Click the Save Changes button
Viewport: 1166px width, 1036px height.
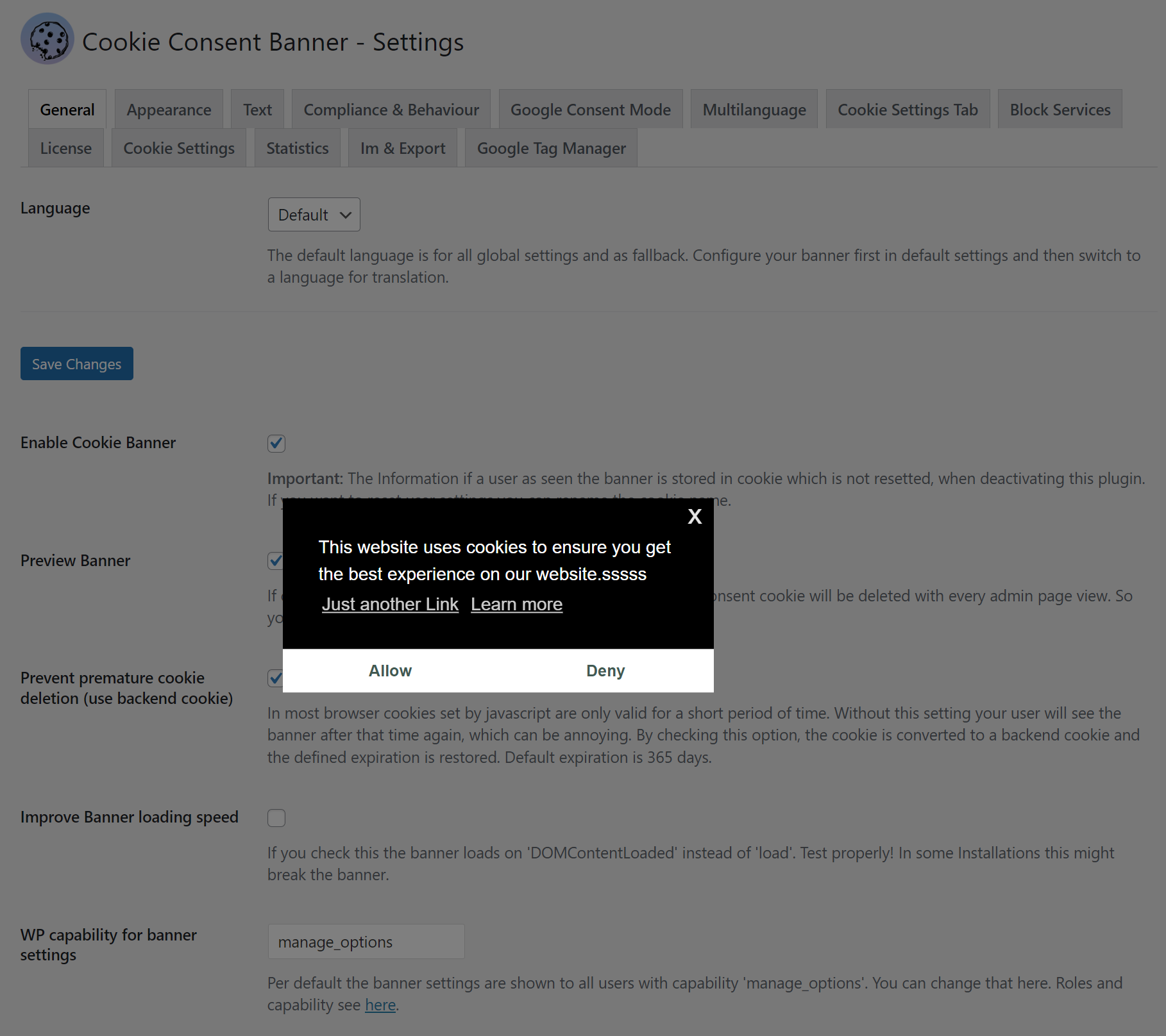tap(77, 363)
